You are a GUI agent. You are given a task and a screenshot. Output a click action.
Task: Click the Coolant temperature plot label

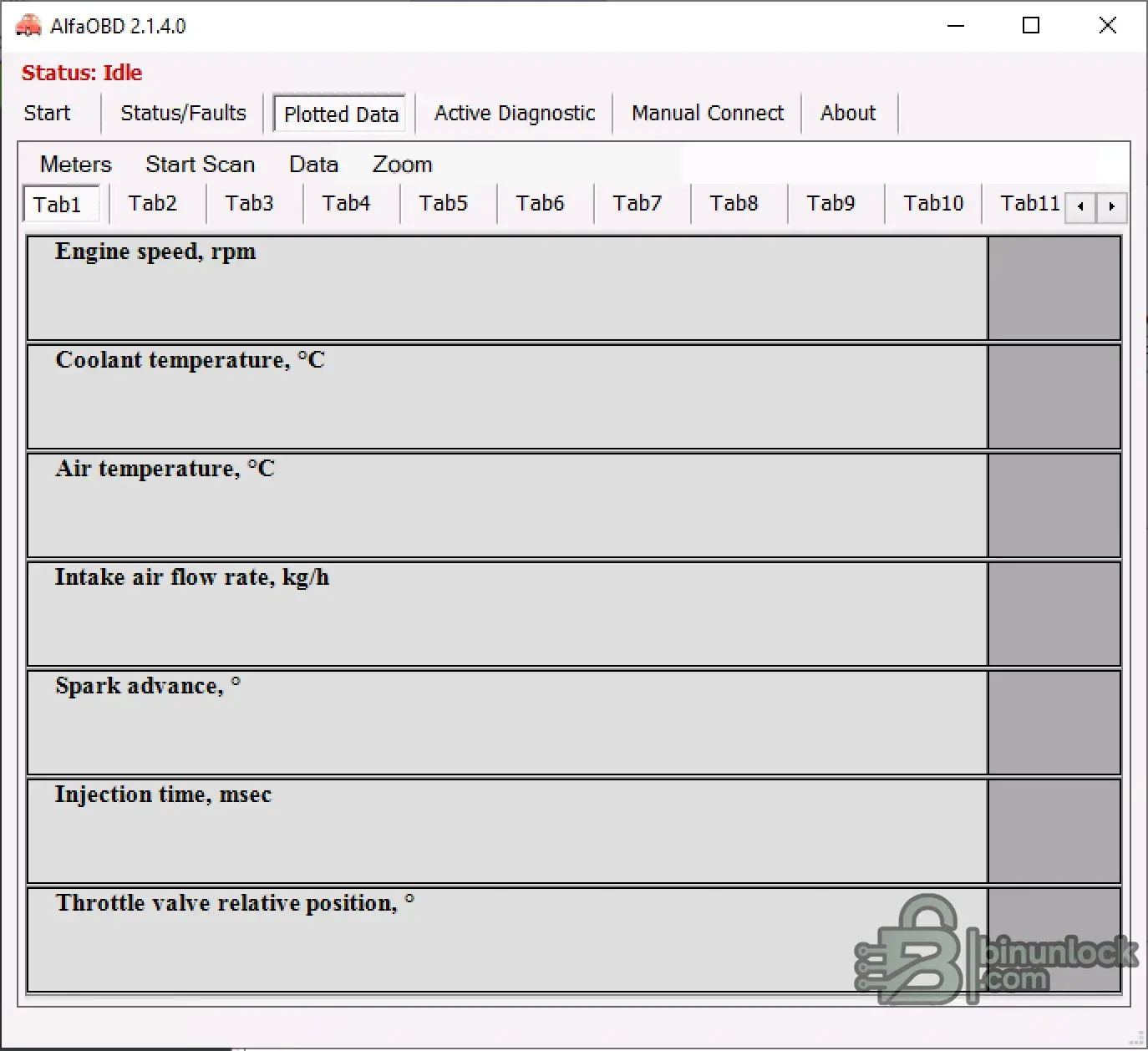click(x=190, y=360)
